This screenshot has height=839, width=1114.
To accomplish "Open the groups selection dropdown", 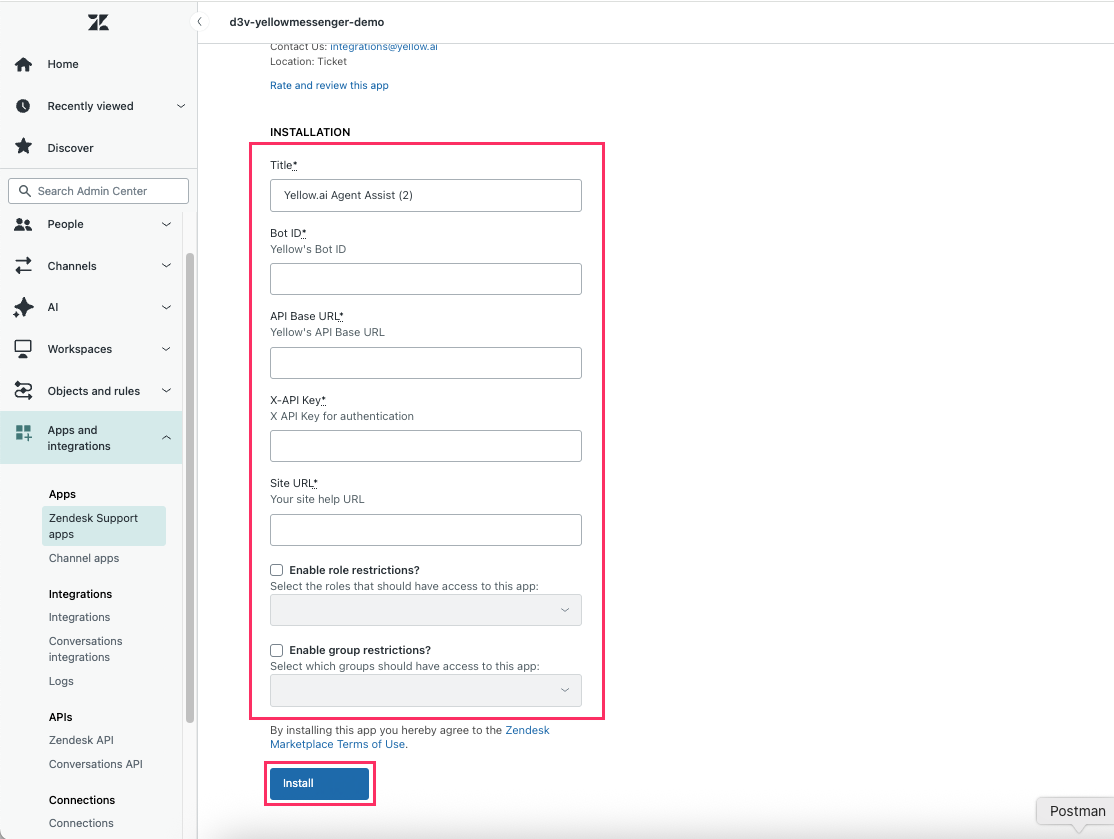I will coord(426,691).
